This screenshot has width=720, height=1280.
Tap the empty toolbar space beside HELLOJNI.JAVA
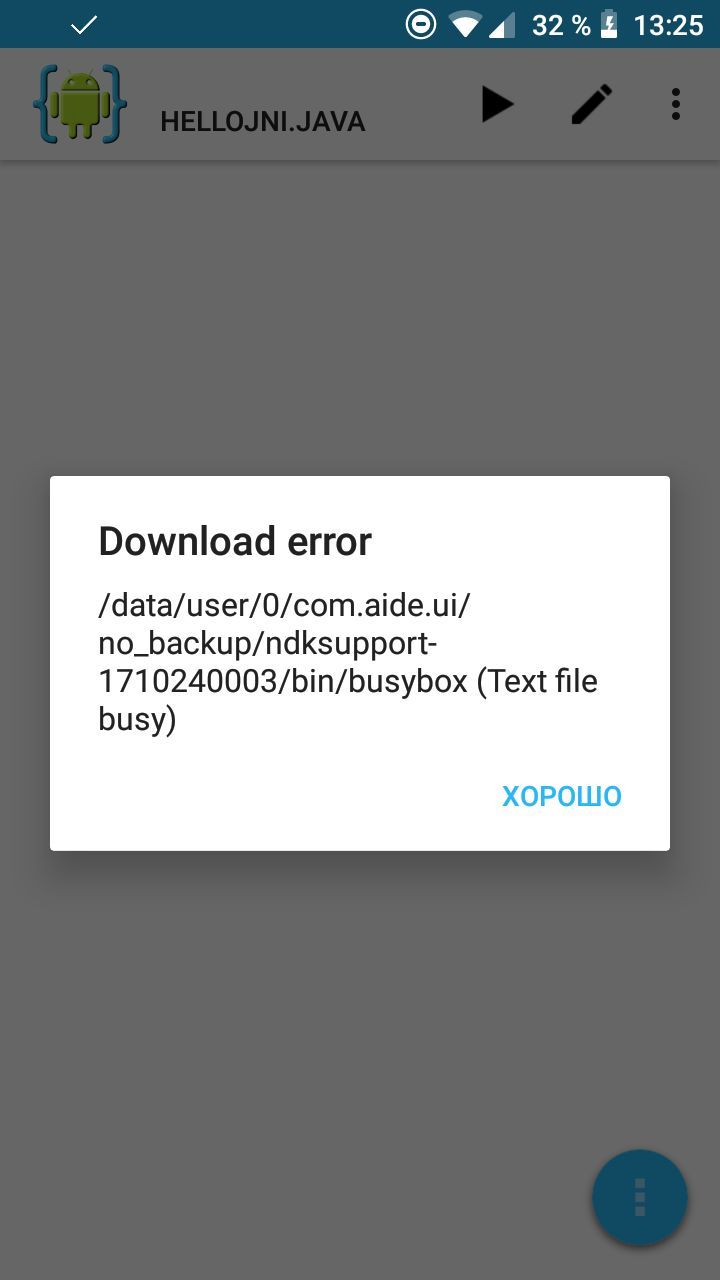point(420,104)
